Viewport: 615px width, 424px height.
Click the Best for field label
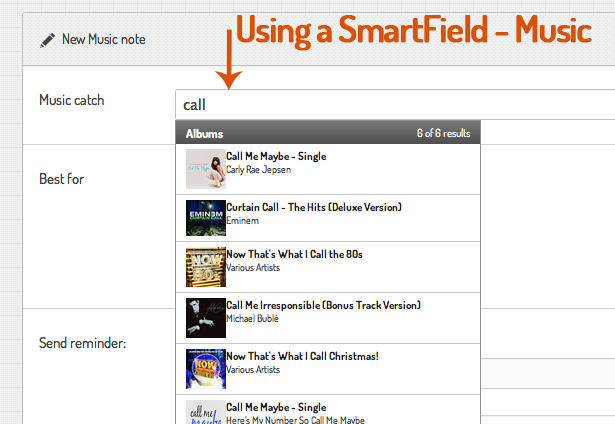[x=62, y=179]
